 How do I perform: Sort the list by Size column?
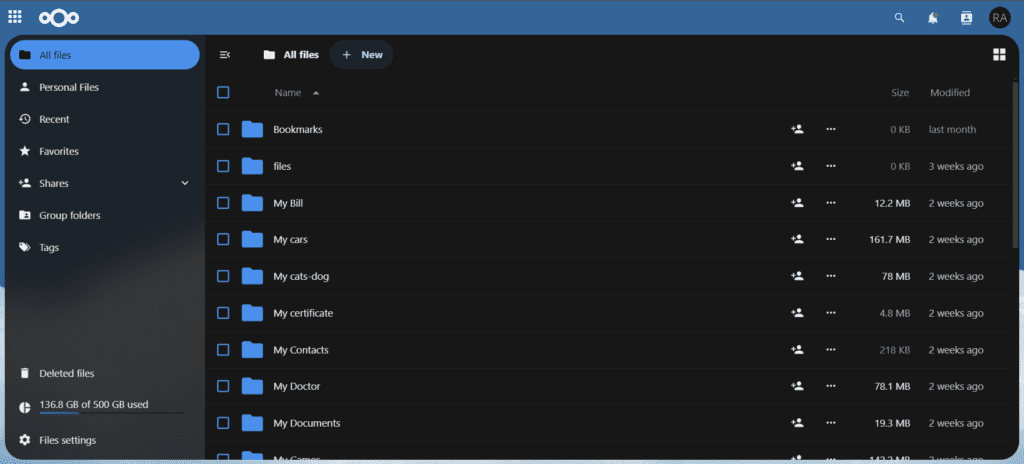[x=900, y=93]
